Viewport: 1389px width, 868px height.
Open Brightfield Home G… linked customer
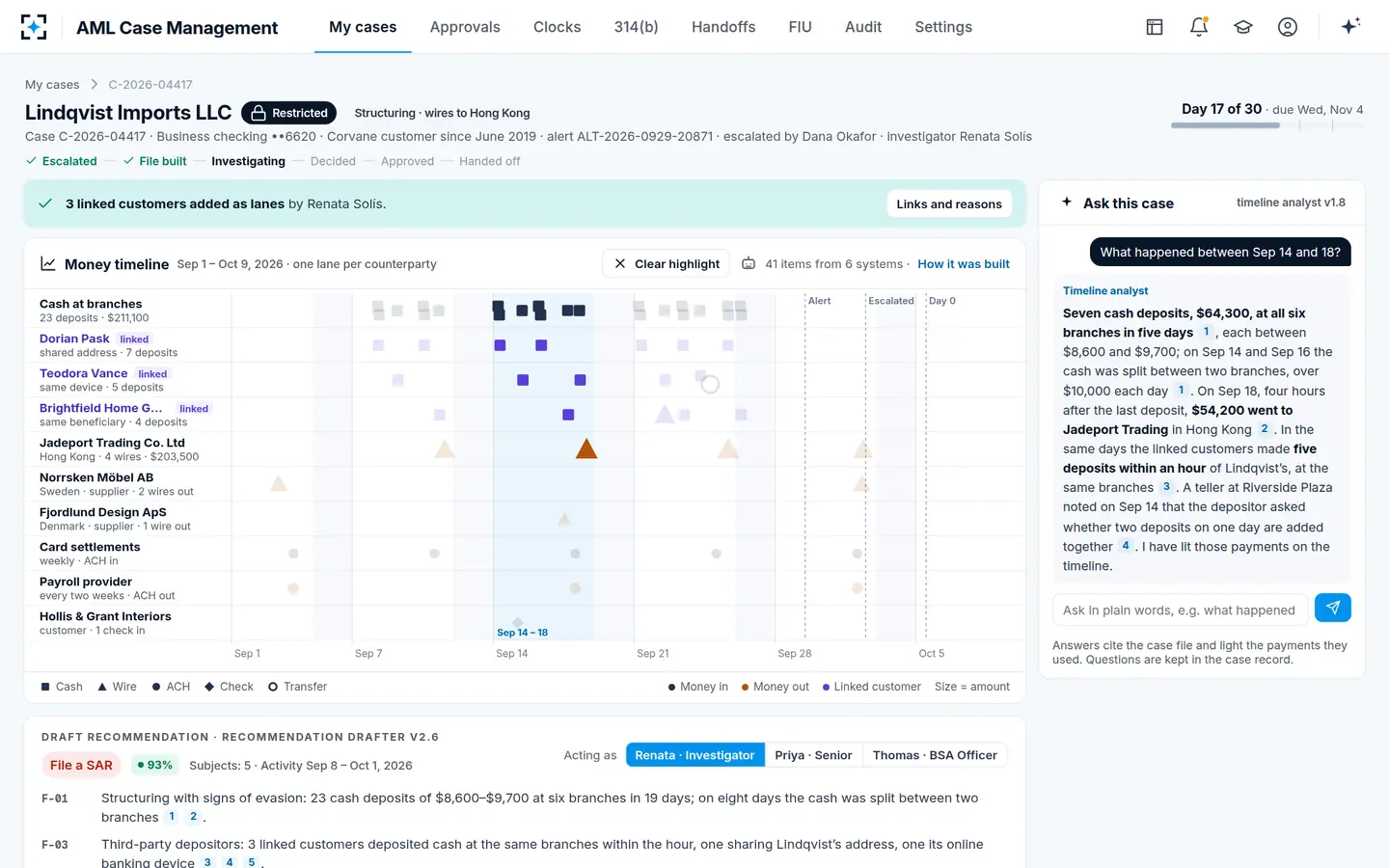[x=100, y=408]
